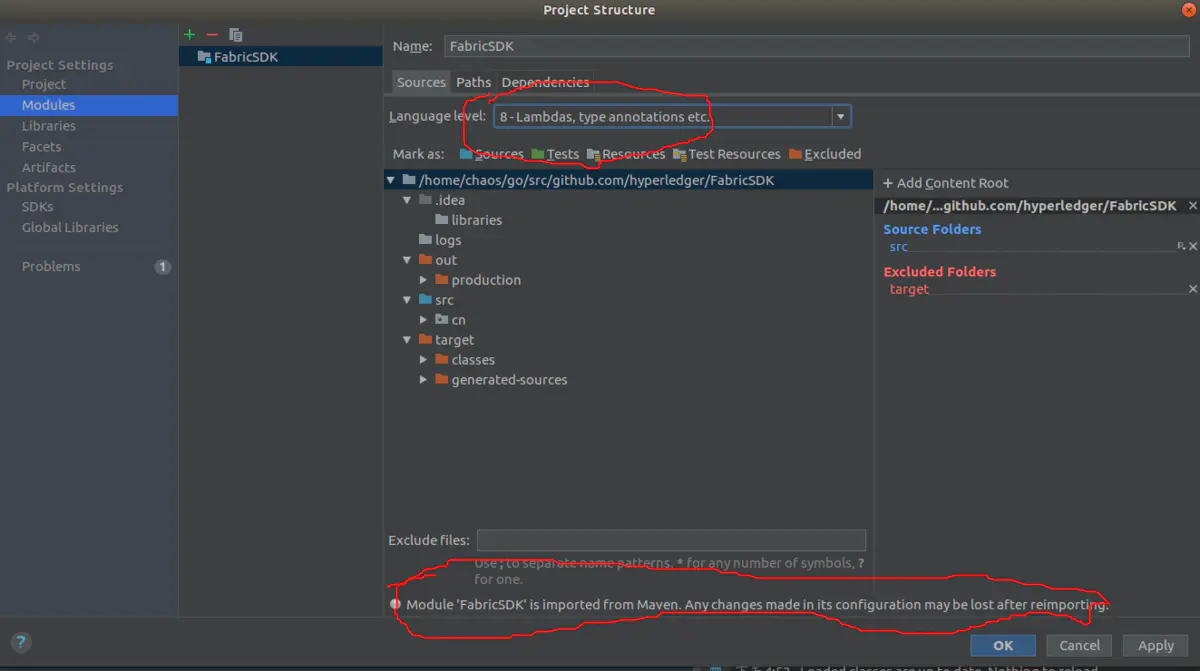Click the Cancel button
The height and width of the screenshot is (671, 1200).
coord(1079,646)
